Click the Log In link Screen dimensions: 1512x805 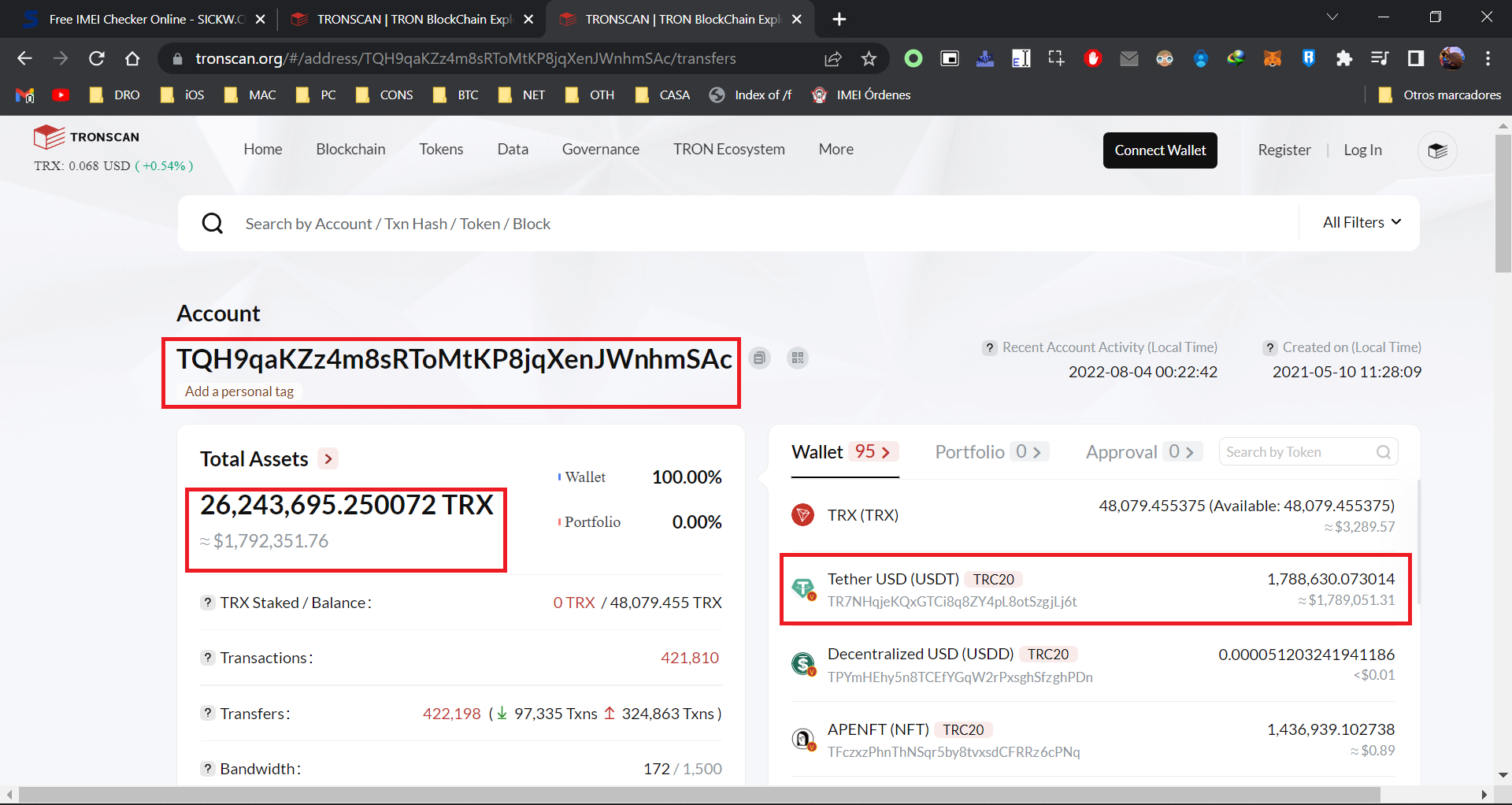click(1362, 150)
